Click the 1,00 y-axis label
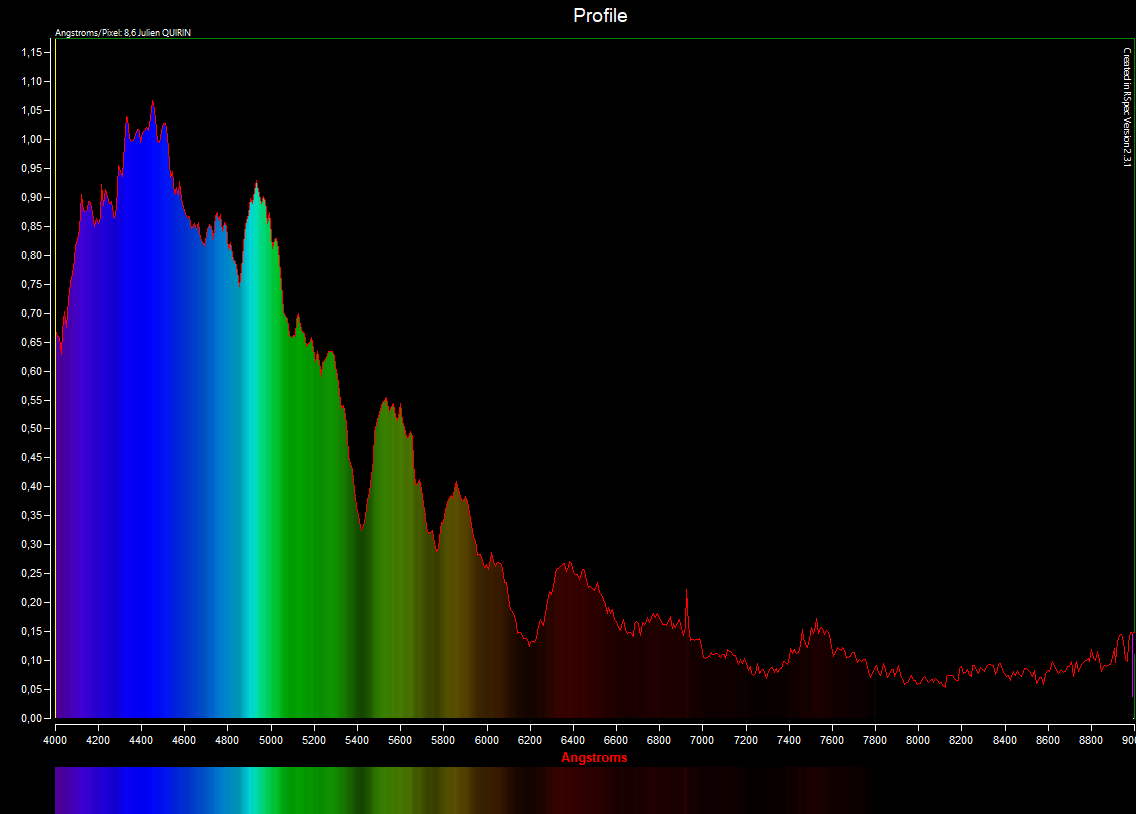The height and width of the screenshot is (814, 1136). 31,139
